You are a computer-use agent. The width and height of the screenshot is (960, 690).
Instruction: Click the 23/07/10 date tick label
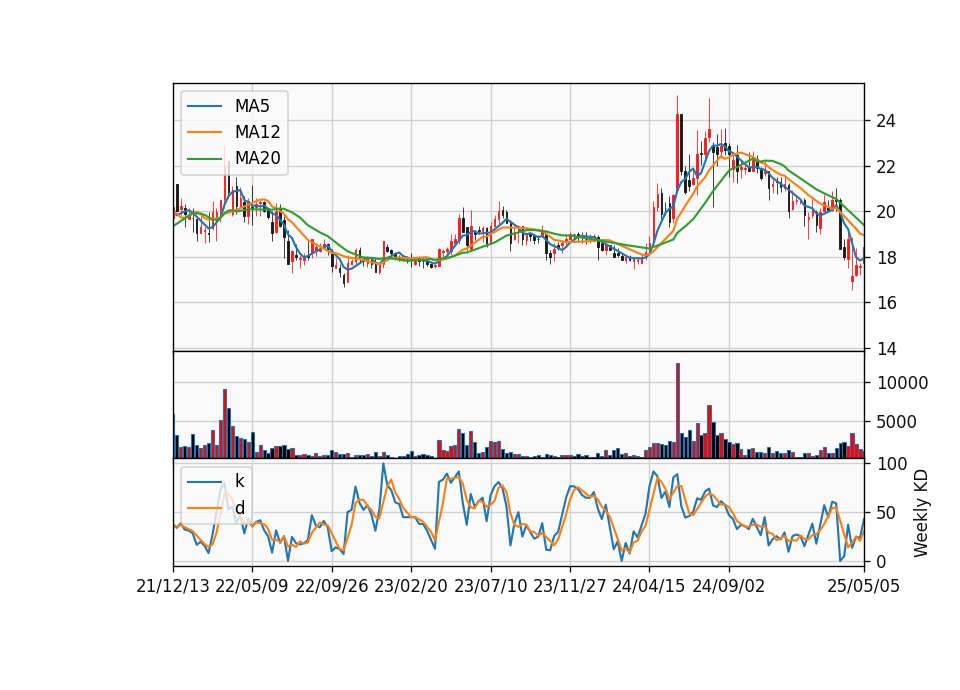click(490, 587)
